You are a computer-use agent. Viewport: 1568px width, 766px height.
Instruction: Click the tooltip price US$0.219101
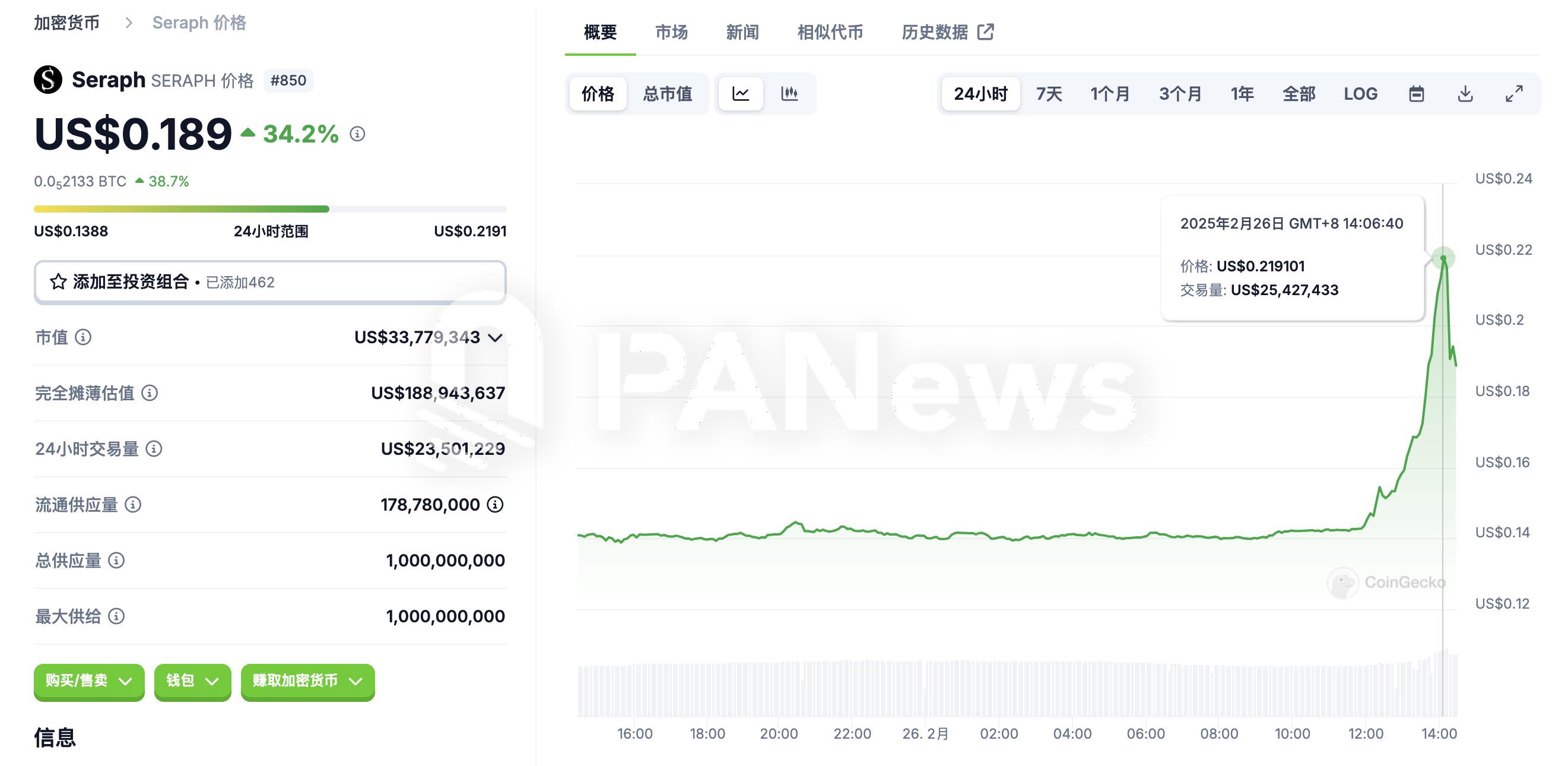pyautogui.click(x=1261, y=266)
